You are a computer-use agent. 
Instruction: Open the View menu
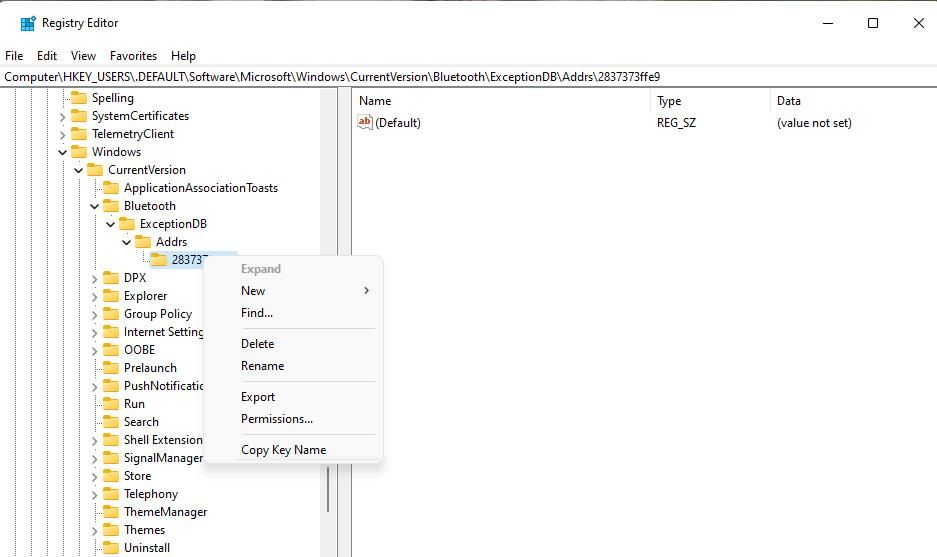83,56
